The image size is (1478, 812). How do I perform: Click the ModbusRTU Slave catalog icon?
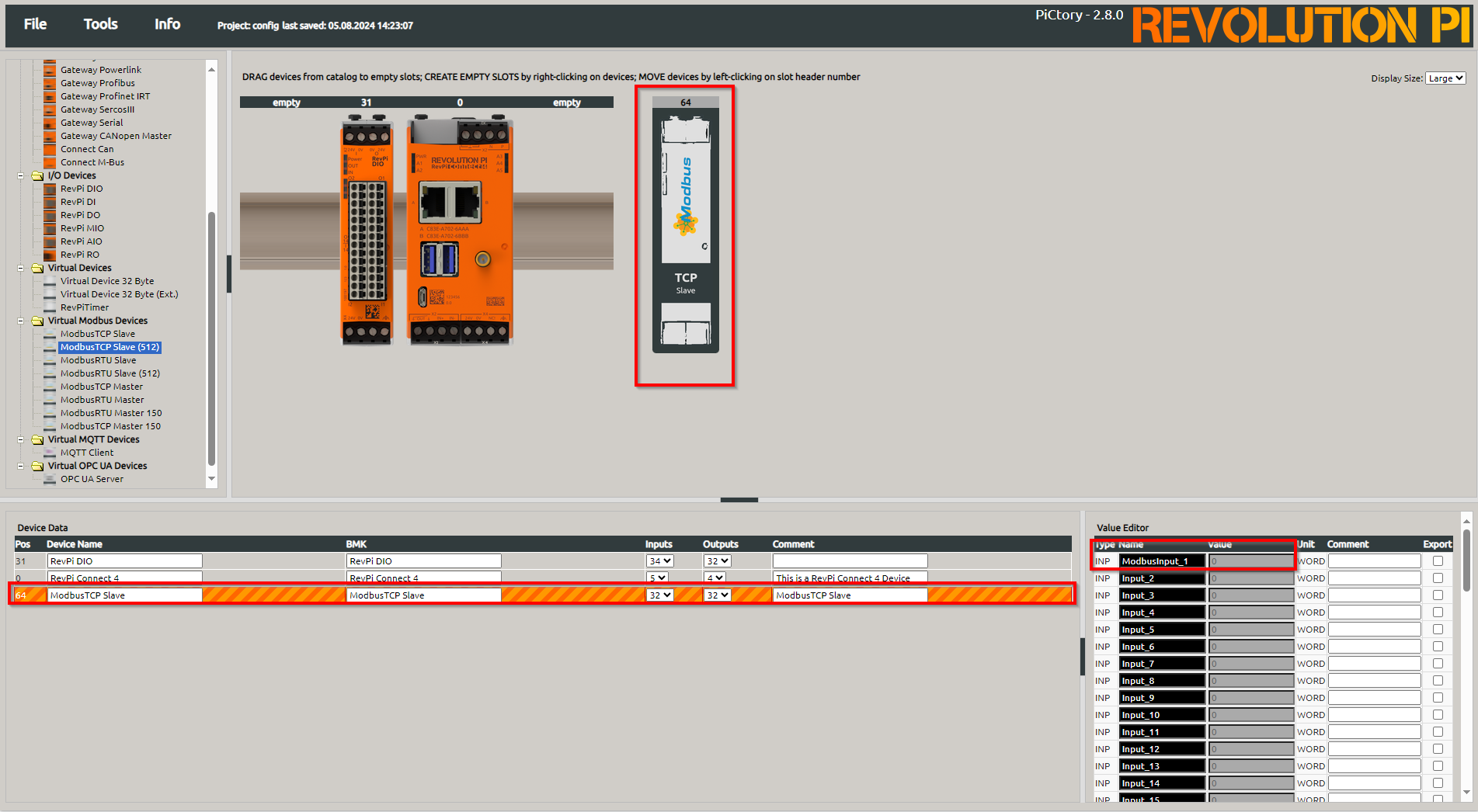pos(50,360)
